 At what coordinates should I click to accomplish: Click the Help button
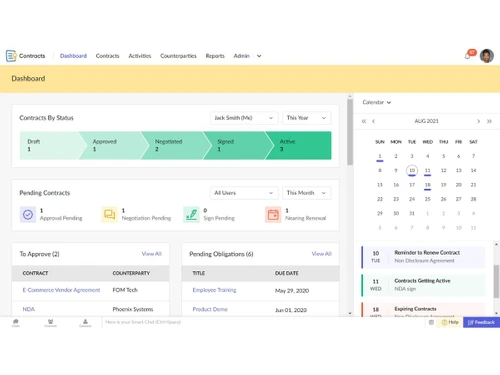(x=450, y=322)
